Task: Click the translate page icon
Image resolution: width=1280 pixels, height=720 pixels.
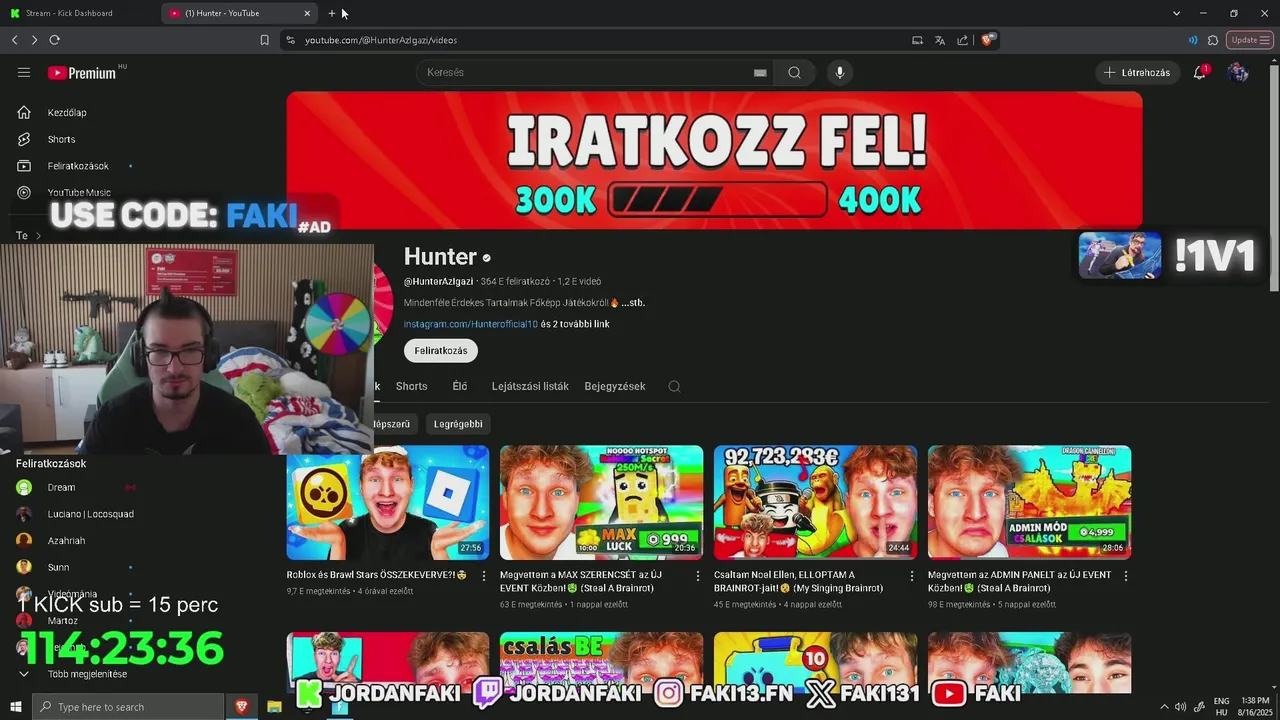Action: coord(939,40)
